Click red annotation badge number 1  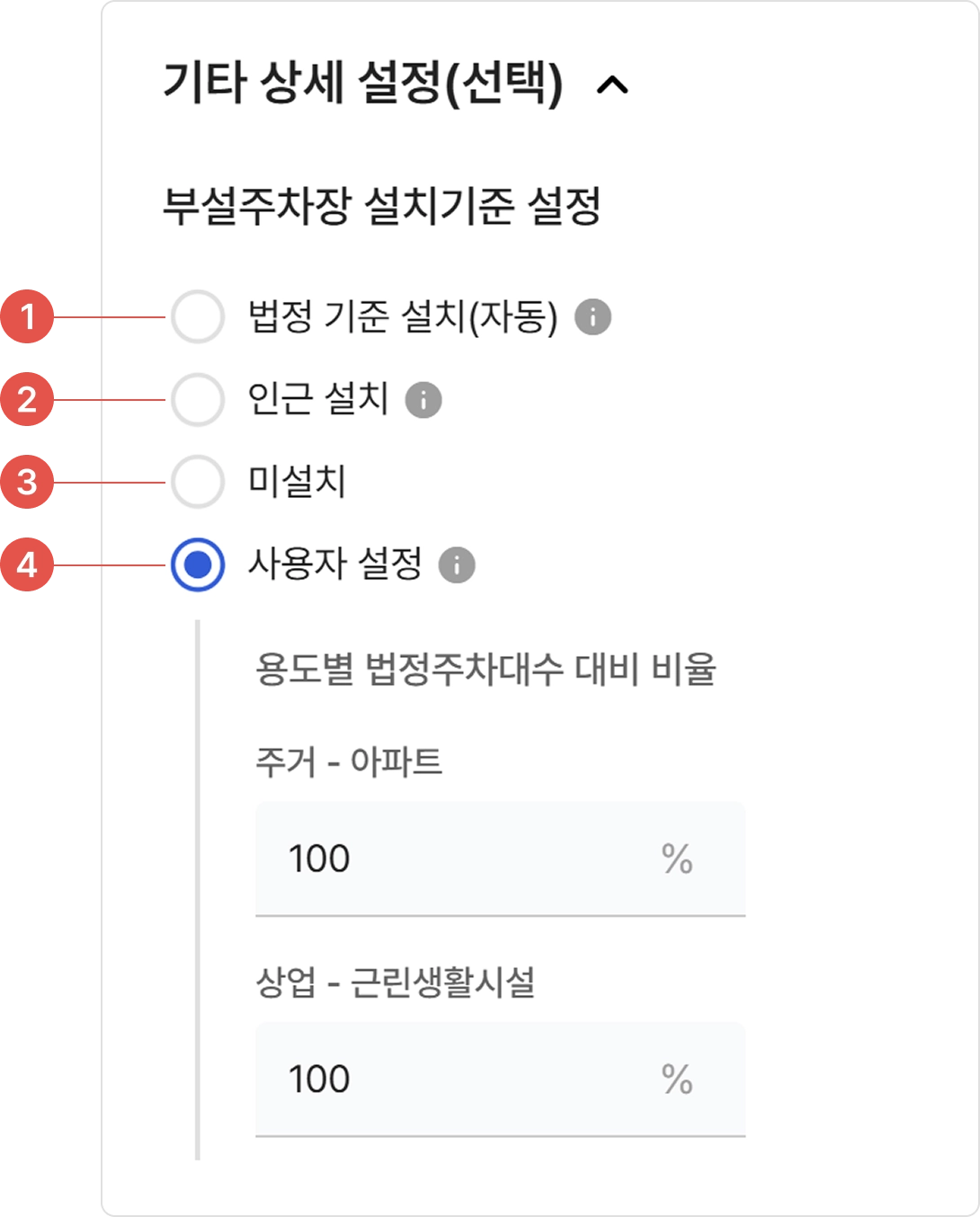tap(28, 317)
